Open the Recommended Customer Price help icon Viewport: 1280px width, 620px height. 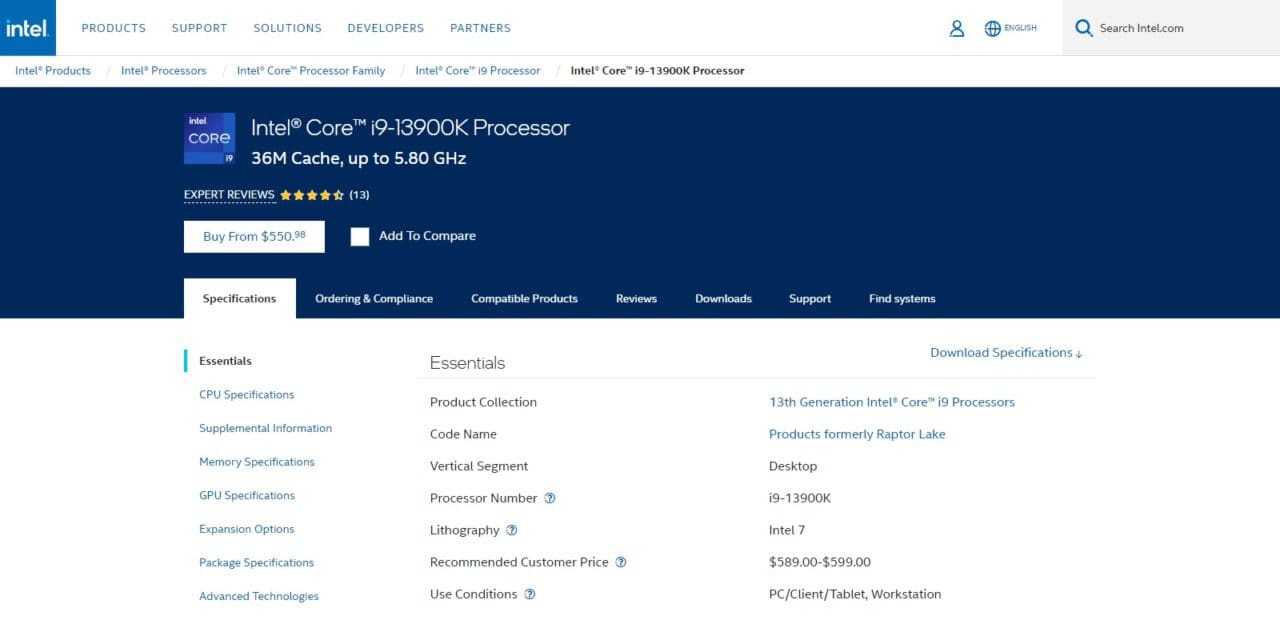pyautogui.click(x=620, y=562)
